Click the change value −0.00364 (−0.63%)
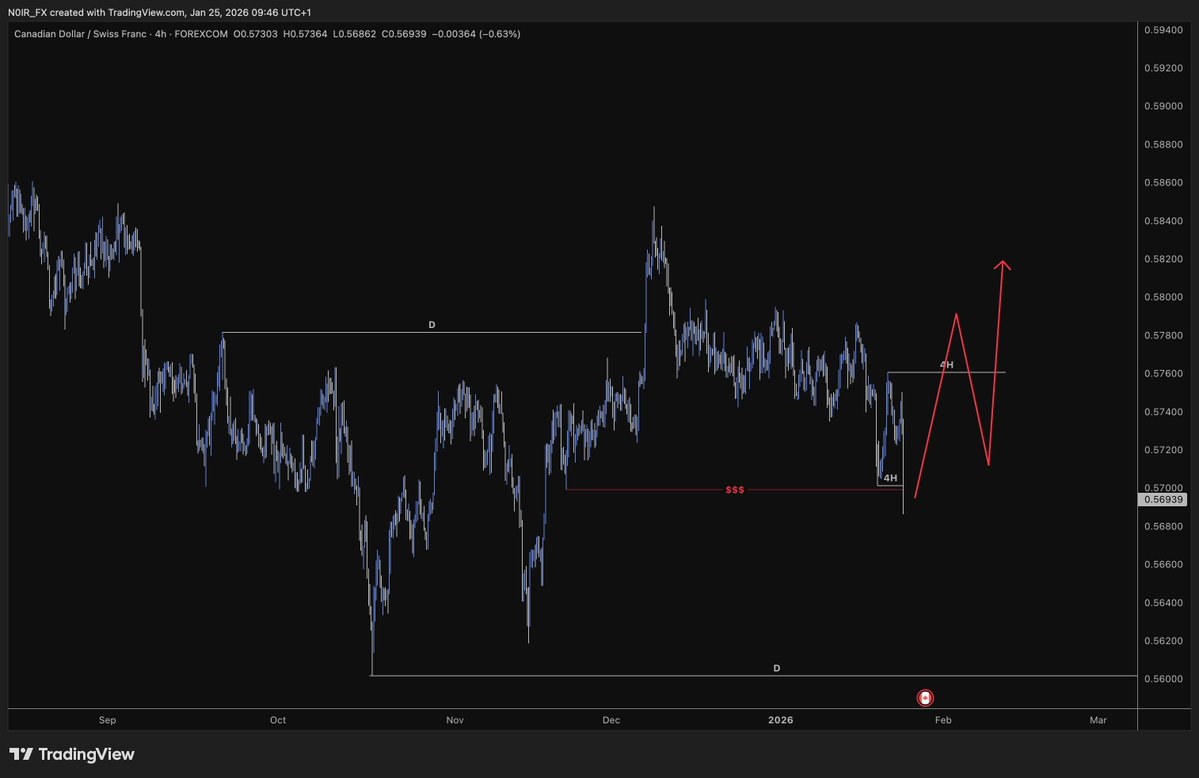Viewport: 1199px width, 778px height. click(x=476, y=34)
